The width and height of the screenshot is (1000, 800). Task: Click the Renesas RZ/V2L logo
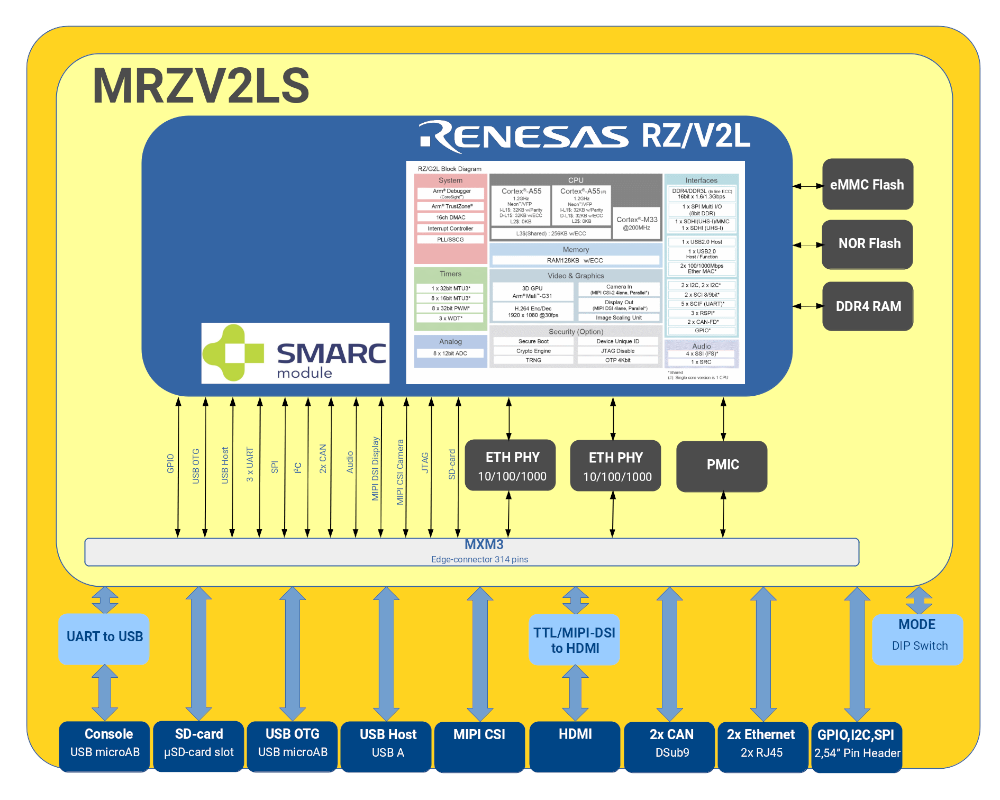[584, 134]
